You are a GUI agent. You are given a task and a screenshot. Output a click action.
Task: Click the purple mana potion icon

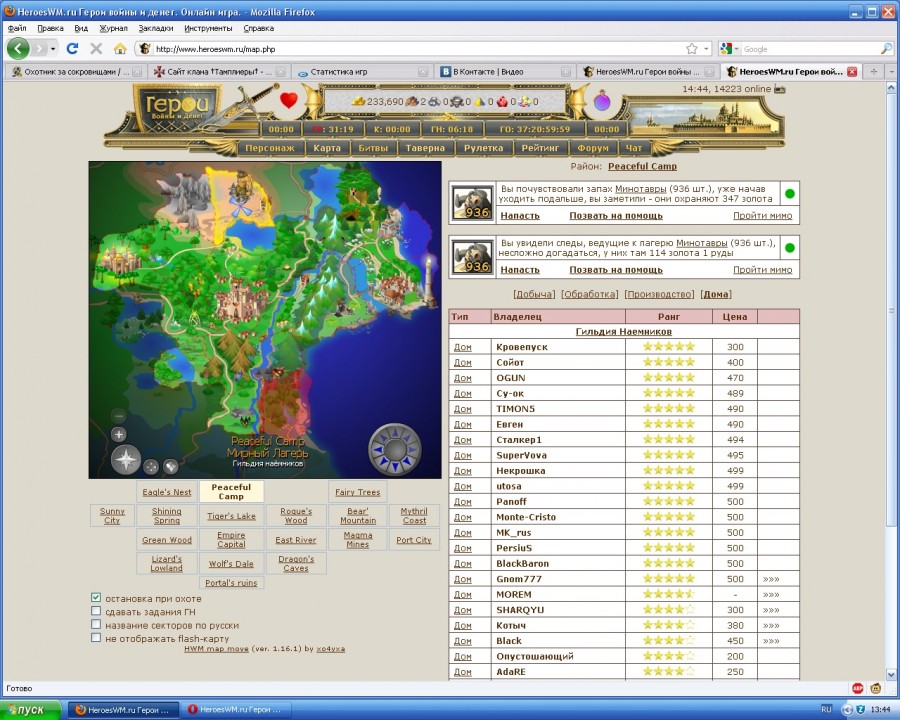point(602,101)
